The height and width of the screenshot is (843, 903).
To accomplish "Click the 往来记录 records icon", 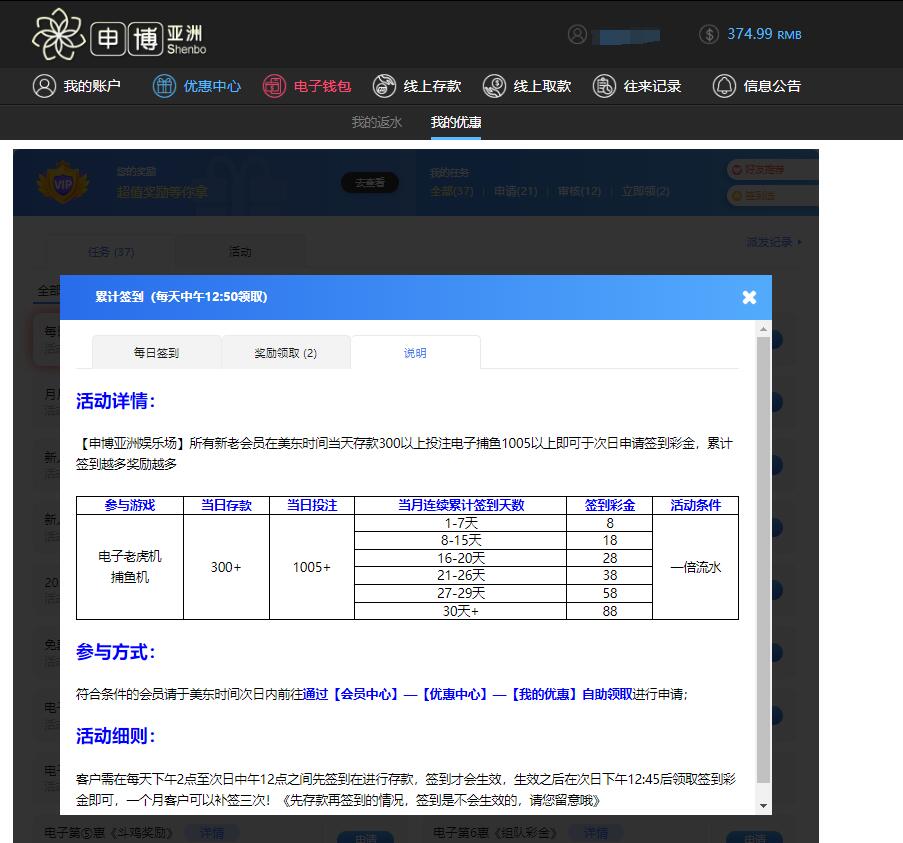I will coord(604,86).
